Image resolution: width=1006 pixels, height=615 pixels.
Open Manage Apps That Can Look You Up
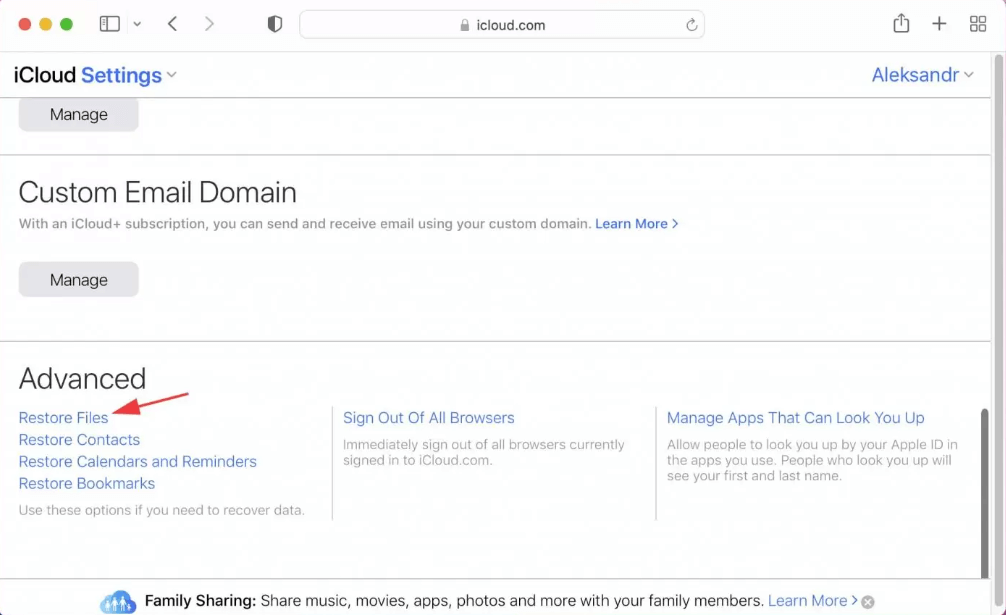796,417
